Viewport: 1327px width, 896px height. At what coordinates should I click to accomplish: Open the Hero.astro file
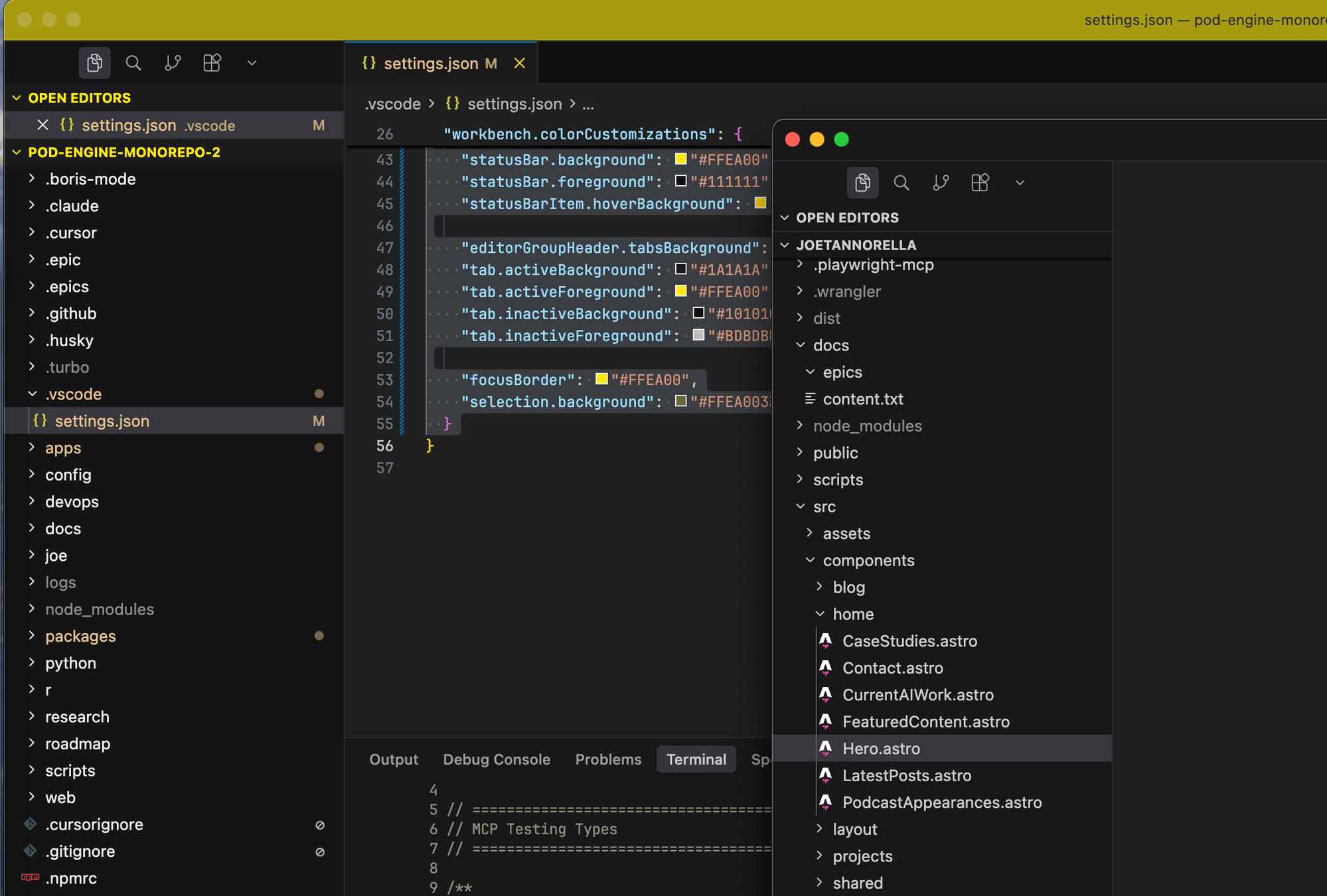click(881, 748)
